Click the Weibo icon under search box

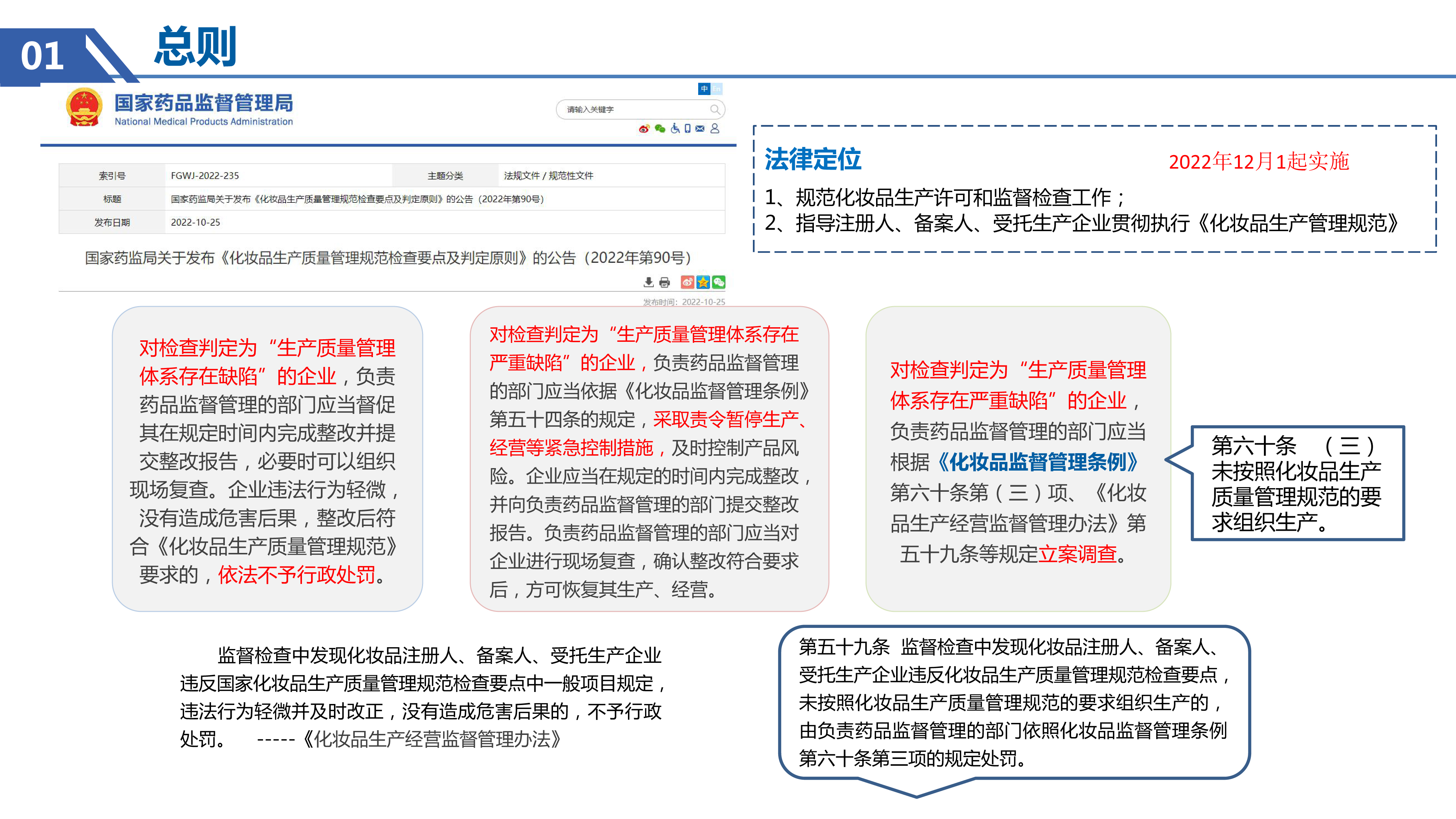click(644, 129)
